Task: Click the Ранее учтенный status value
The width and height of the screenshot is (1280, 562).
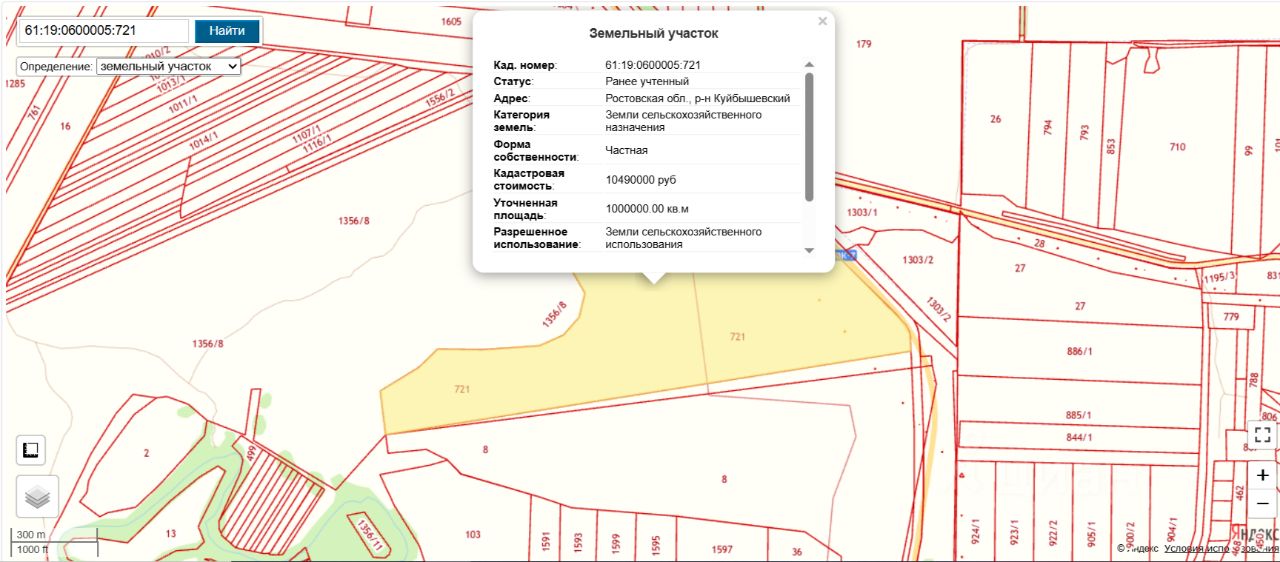Action: (647, 81)
